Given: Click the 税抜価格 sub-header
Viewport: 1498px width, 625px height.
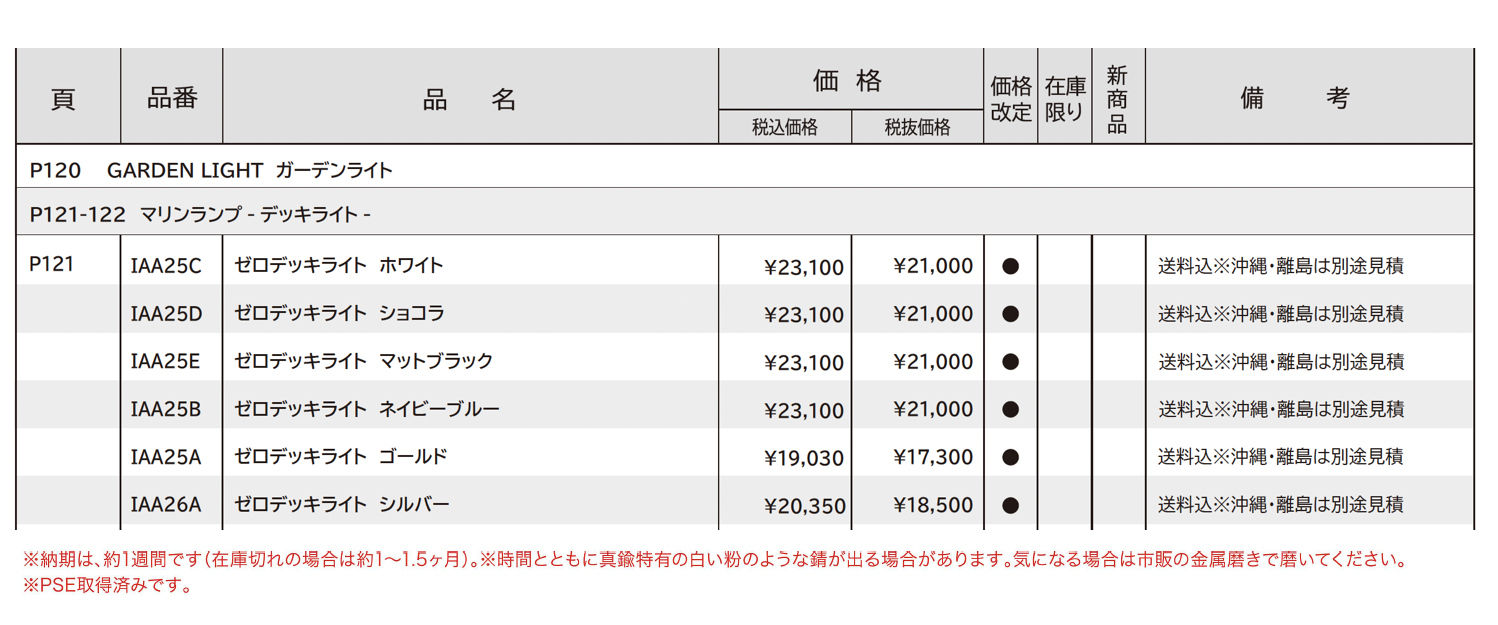Looking at the screenshot, I should tap(917, 127).
